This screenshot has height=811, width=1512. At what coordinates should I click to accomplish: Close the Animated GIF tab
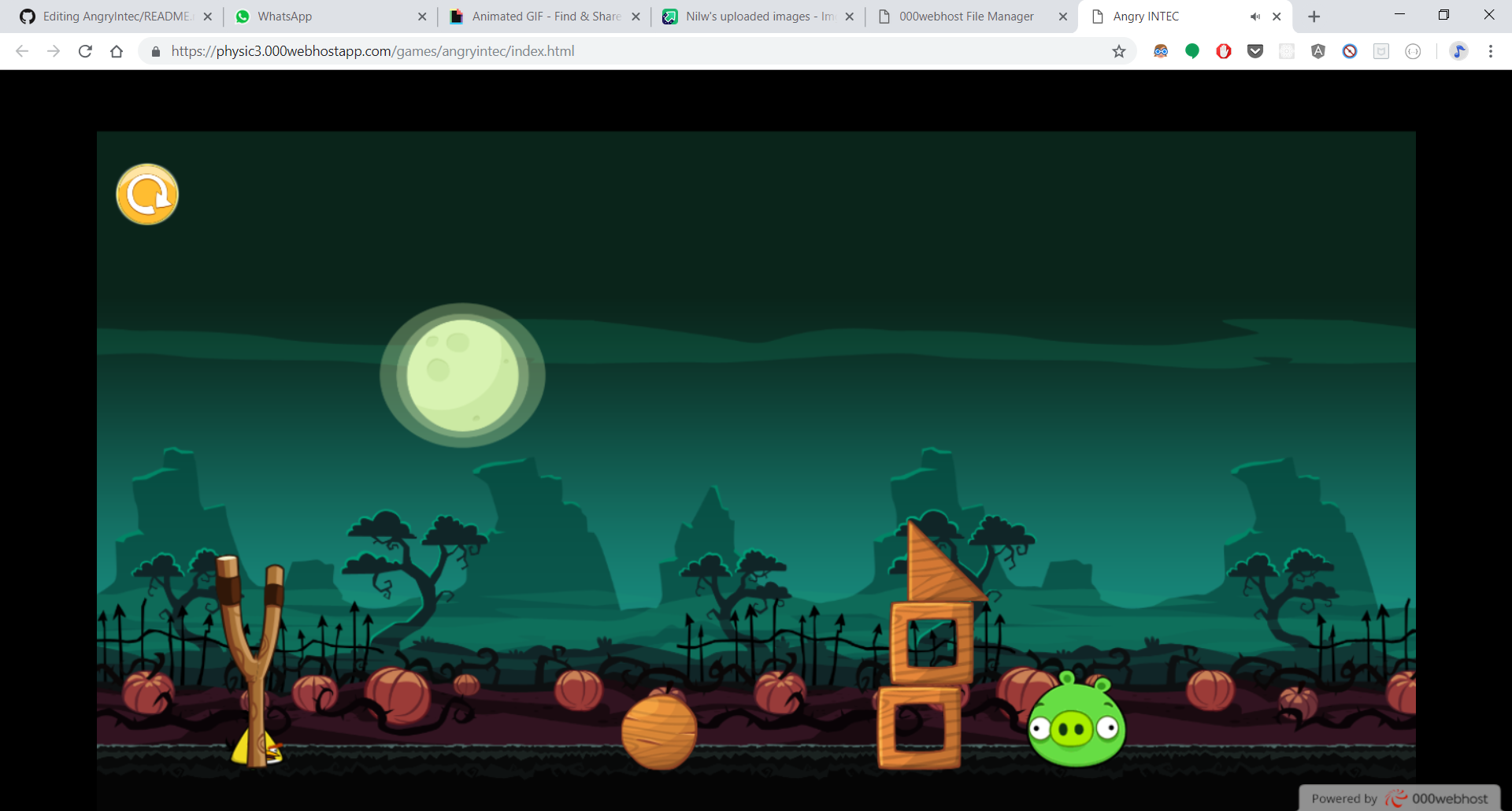[636, 17]
